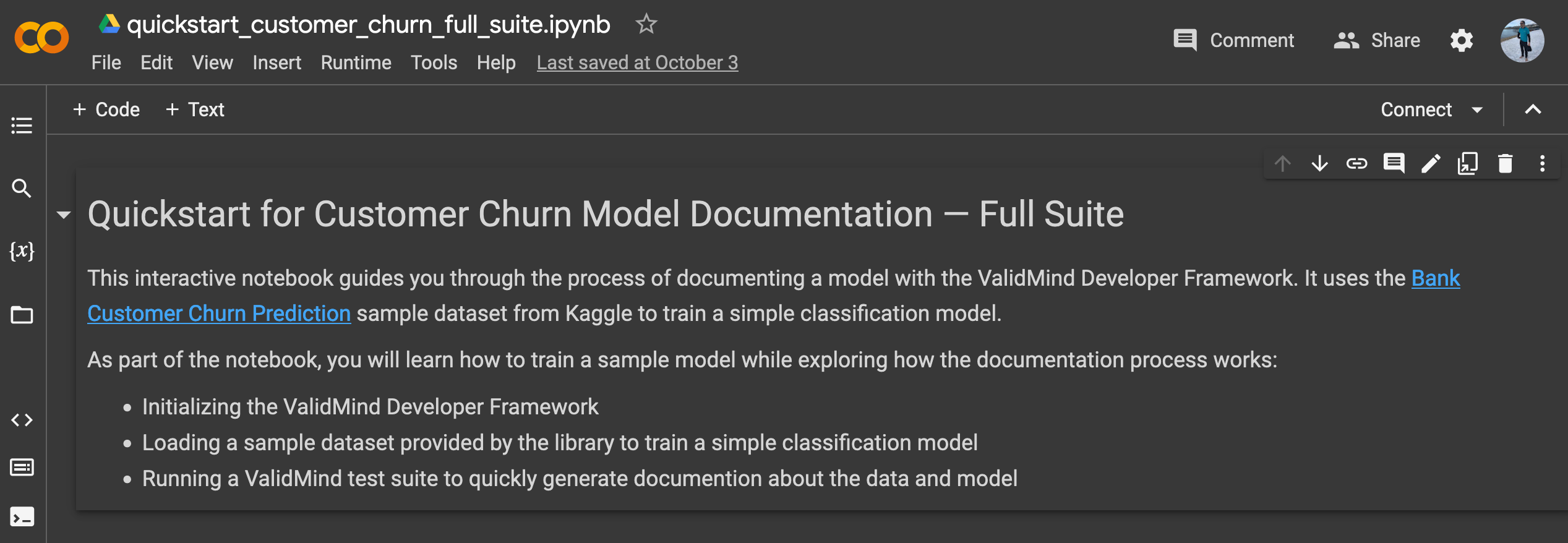This screenshot has width=1568, height=543.
Task: Add a new Code cell
Action: point(106,110)
